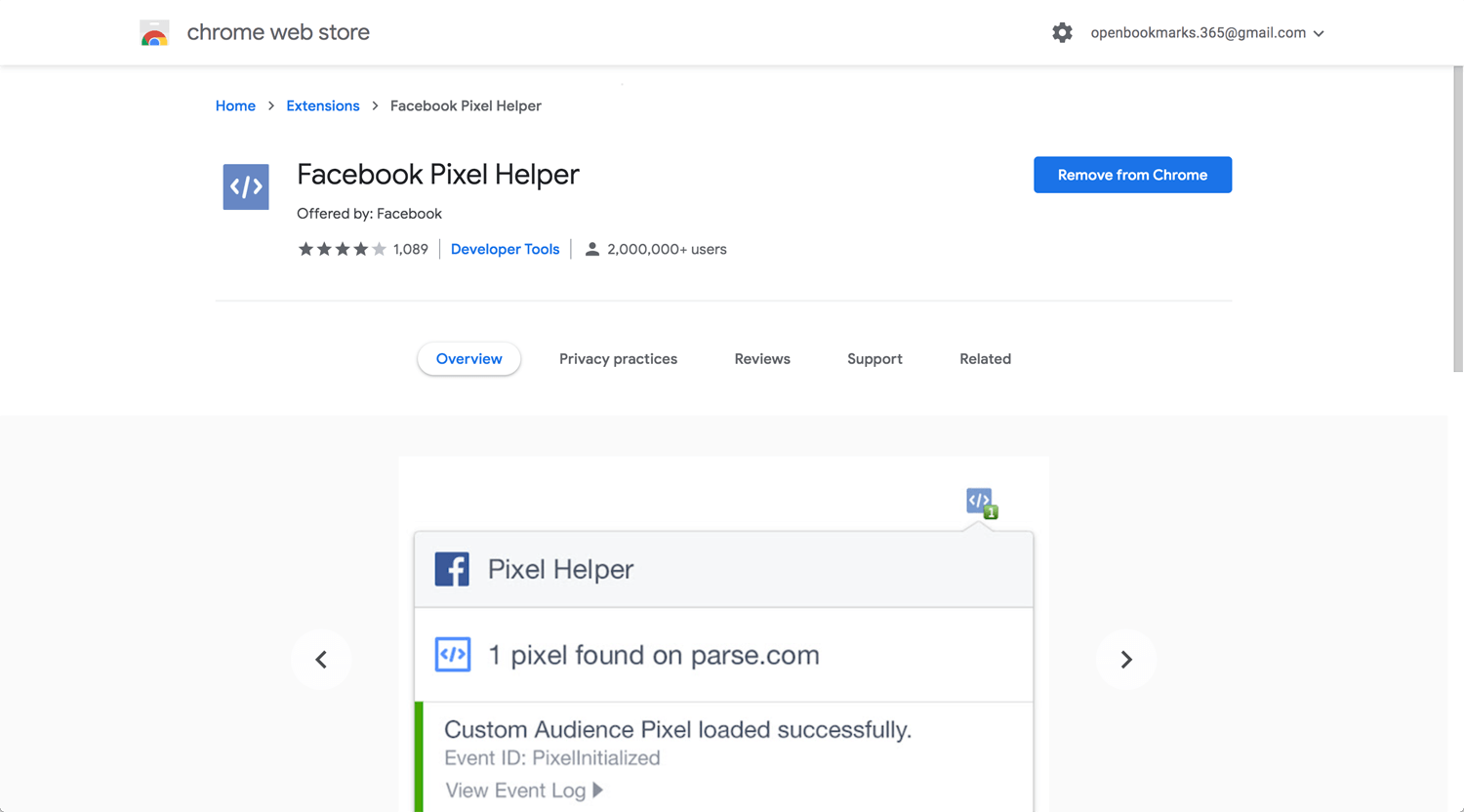
Task: Click Remove from Chrome button
Action: click(1132, 175)
